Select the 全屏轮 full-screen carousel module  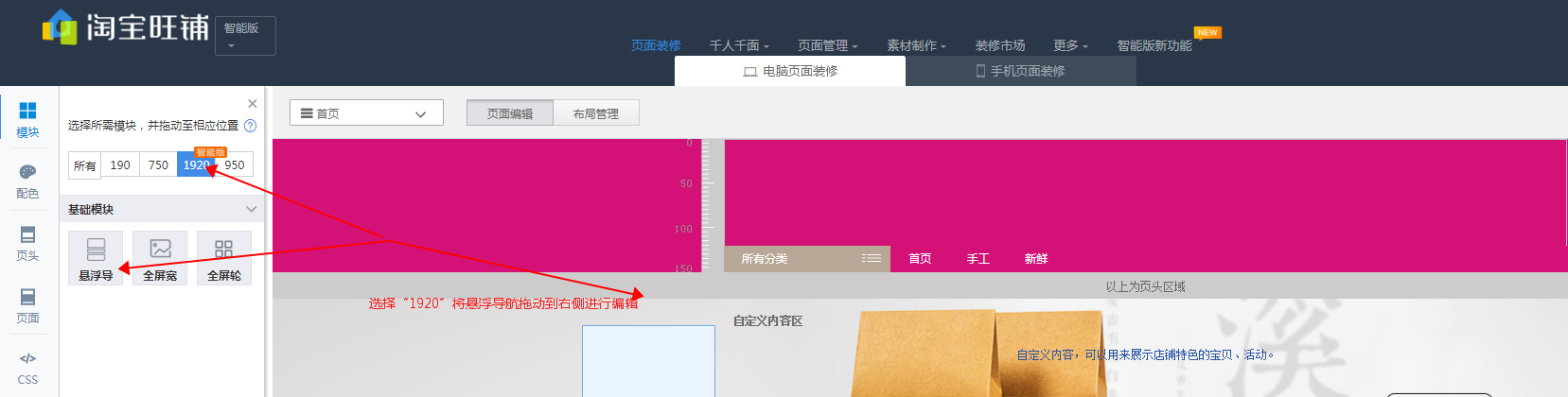224,258
